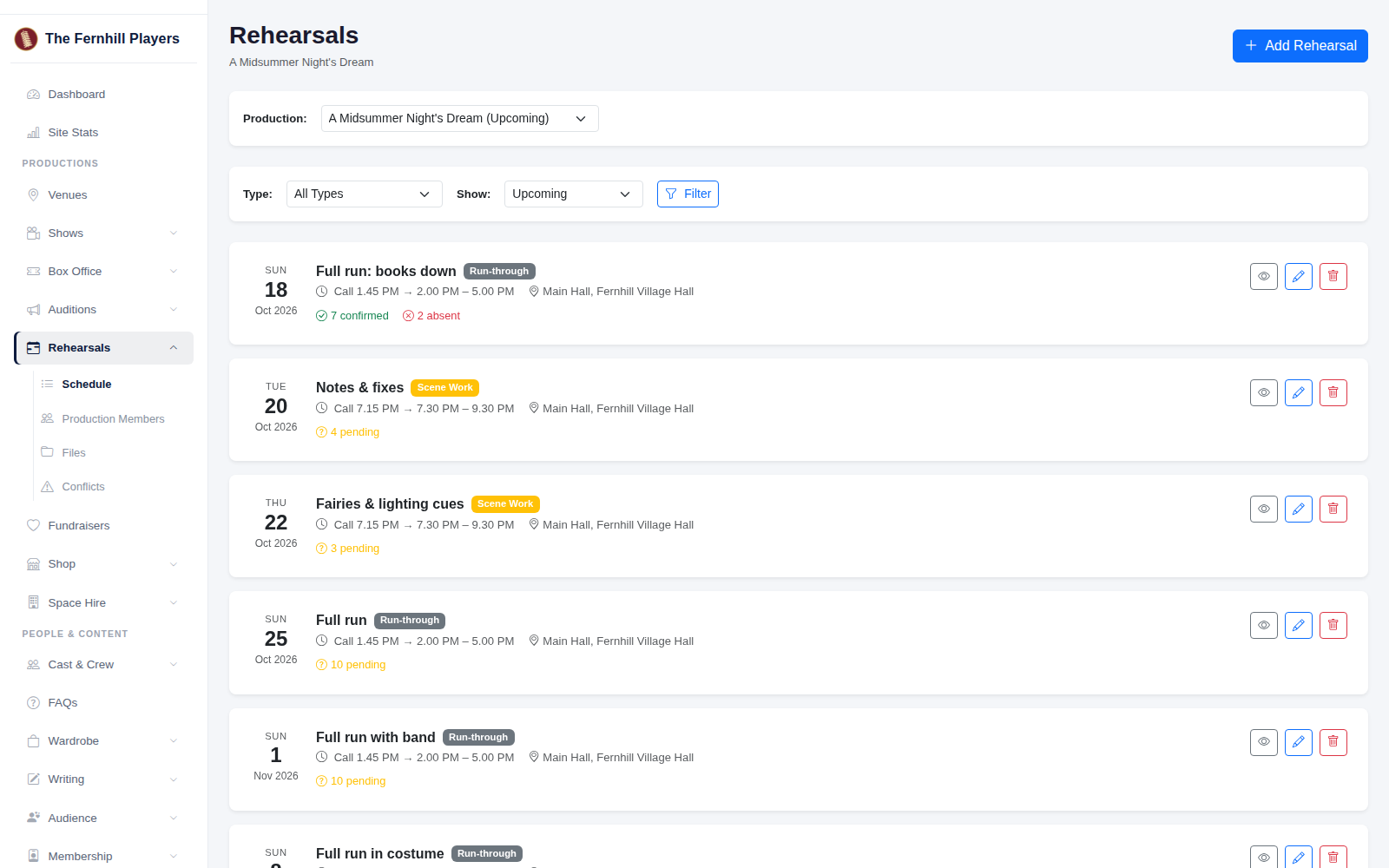Screen dimensions: 1389x868
Task: Edit the 'Fairies & lighting cues' rehearsal
Action: (x=1299, y=509)
